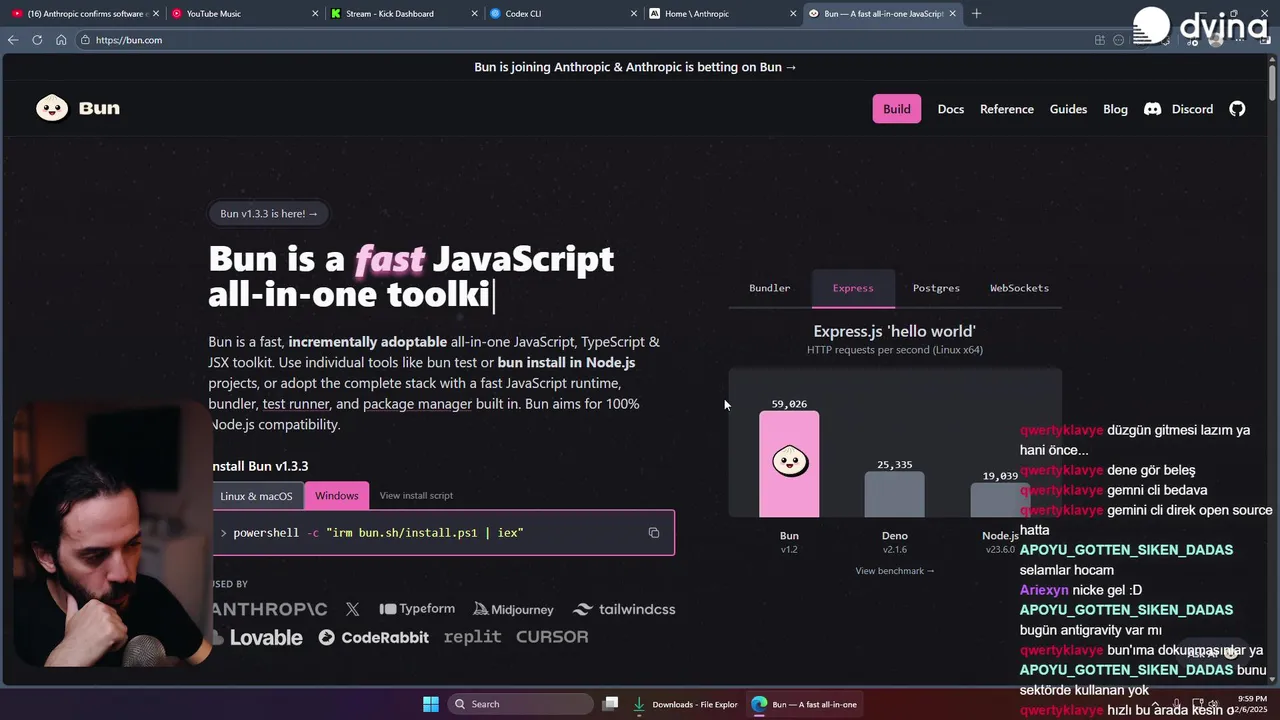Go to the browser home page
The height and width of the screenshot is (720, 1280).
61,40
